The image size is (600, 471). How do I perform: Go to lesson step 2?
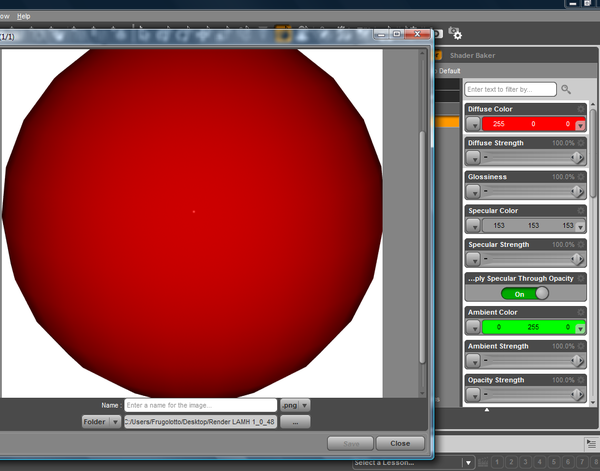coord(511,463)
